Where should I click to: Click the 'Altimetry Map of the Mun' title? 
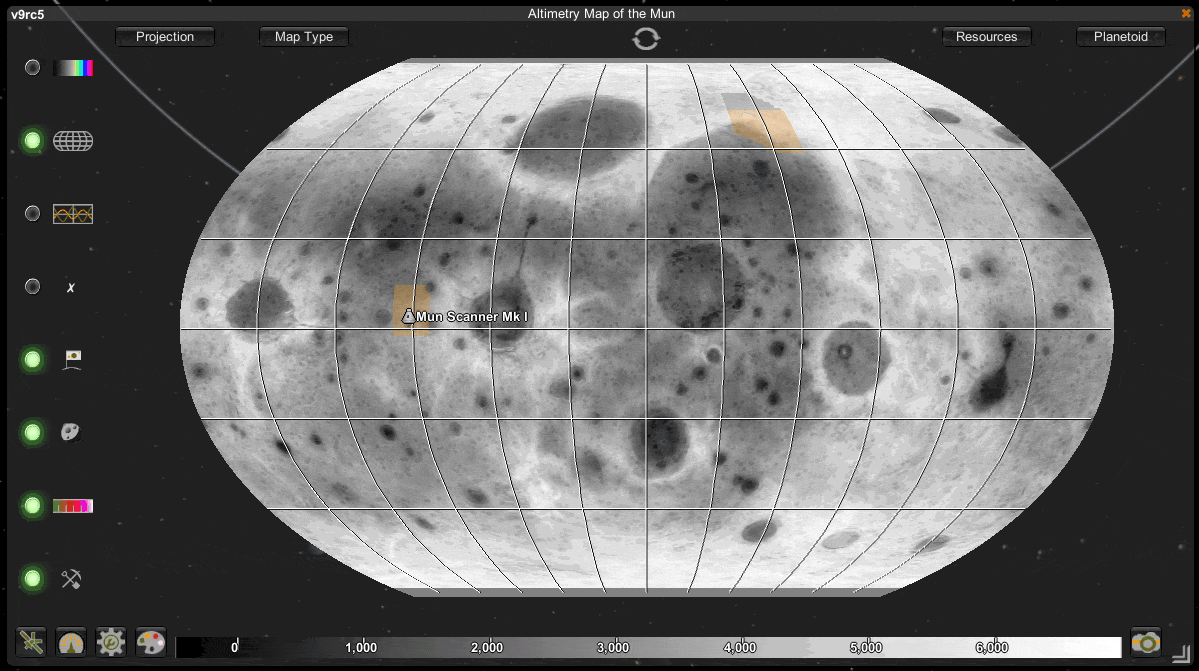601,14
